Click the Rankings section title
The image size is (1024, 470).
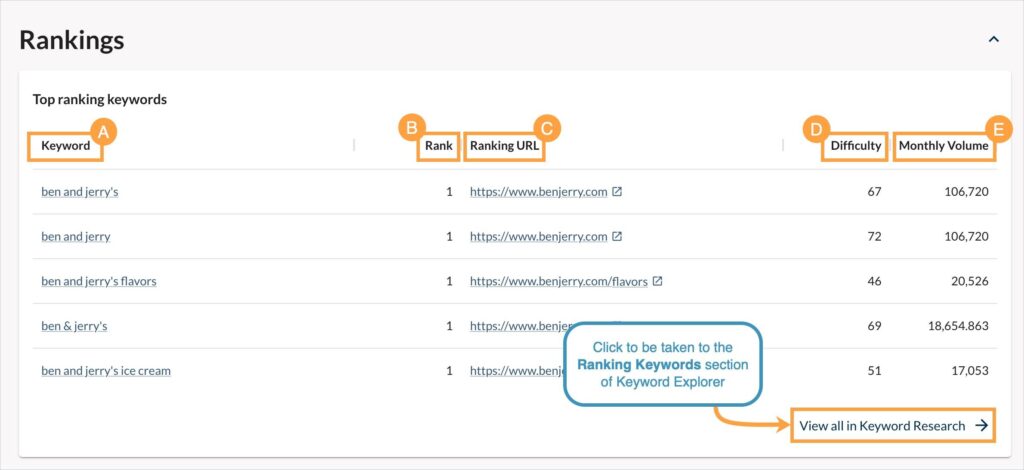(72, 40)
